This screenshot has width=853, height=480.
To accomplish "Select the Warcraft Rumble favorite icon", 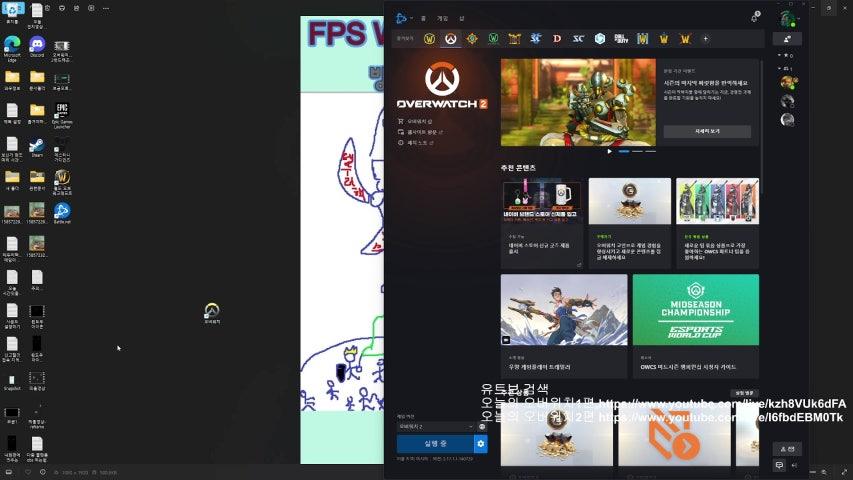I will tap(515, 39).
